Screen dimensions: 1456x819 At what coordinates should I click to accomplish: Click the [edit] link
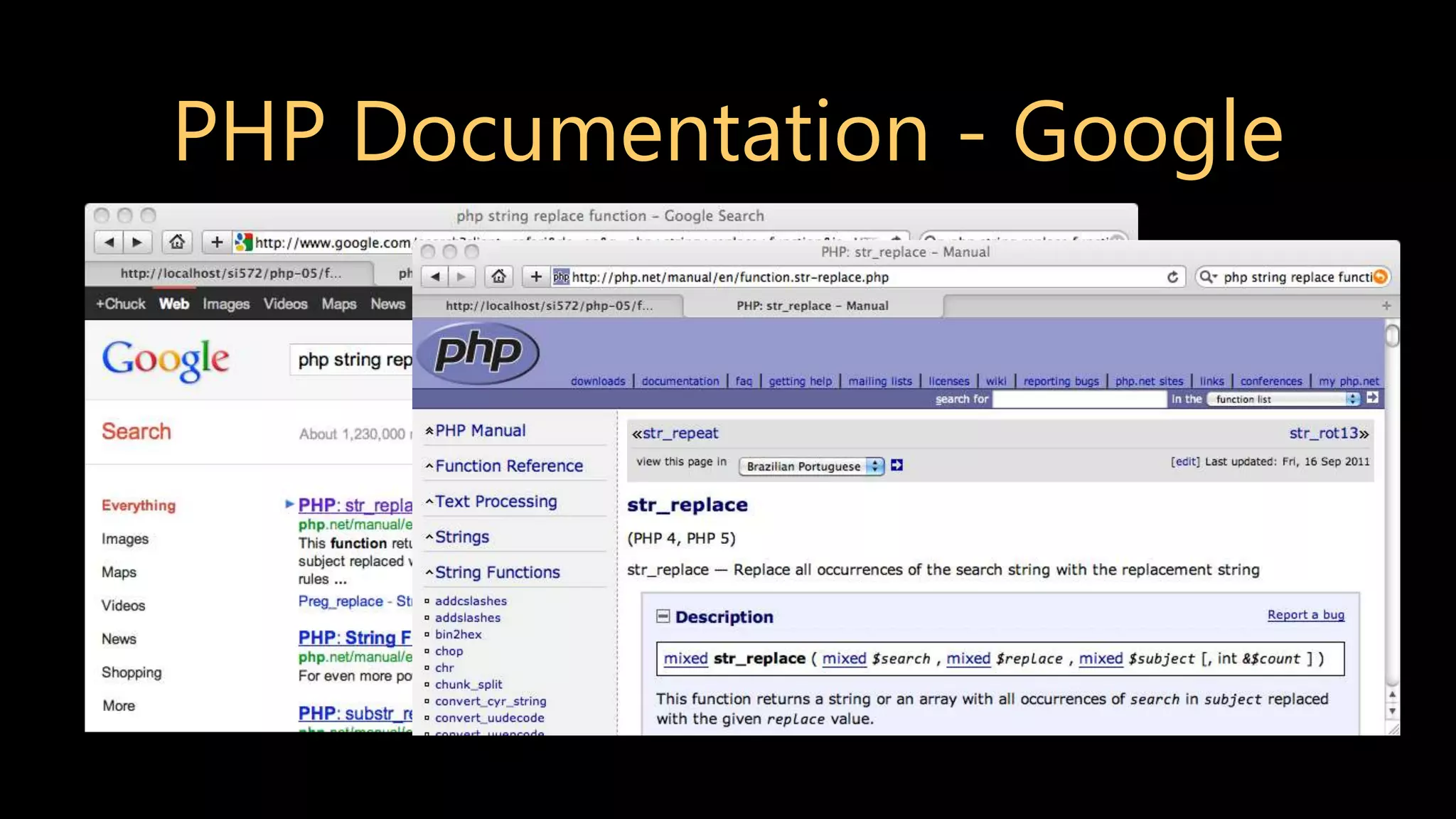click(1185, 461)
